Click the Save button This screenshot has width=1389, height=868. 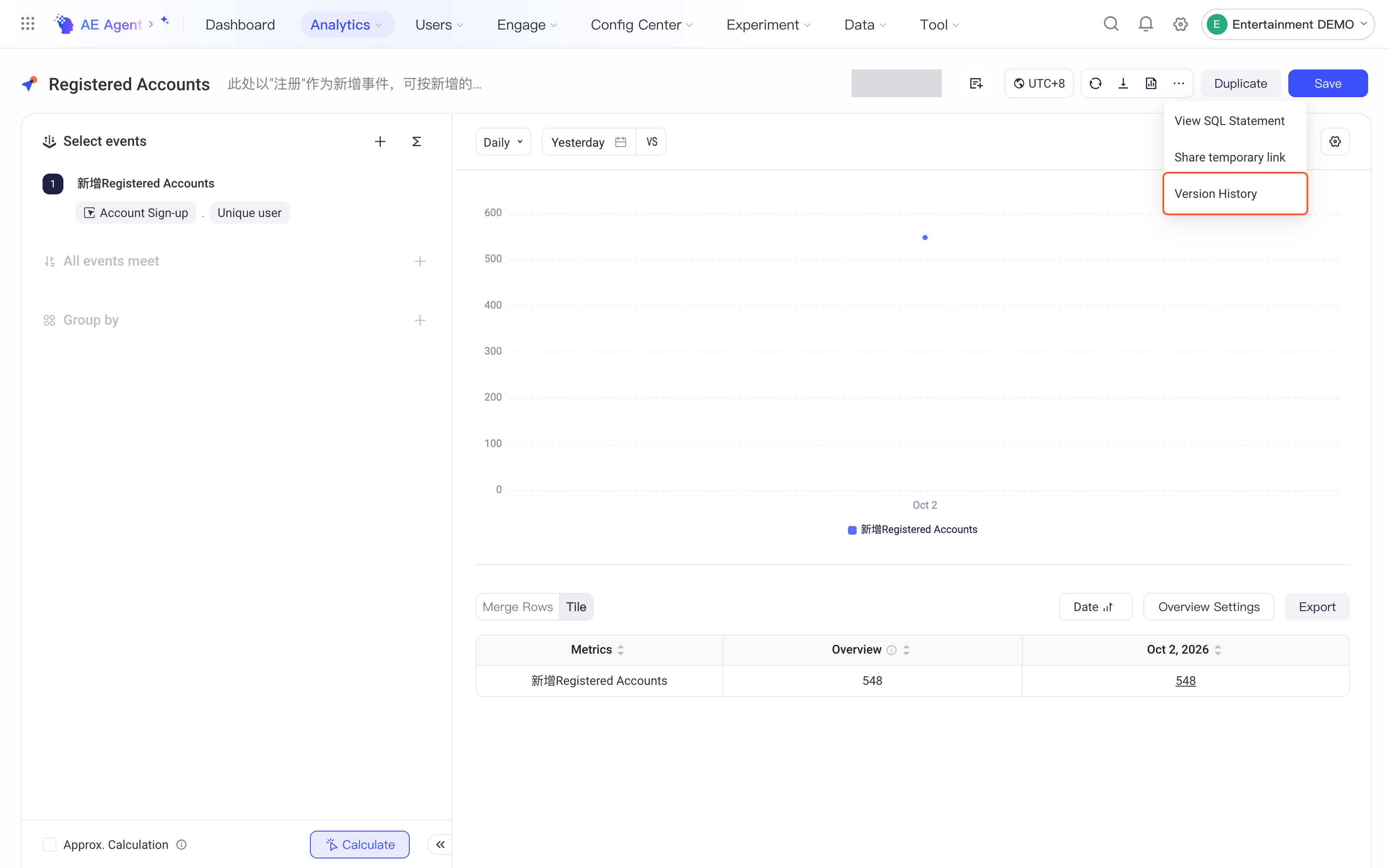pos(1328,84)
